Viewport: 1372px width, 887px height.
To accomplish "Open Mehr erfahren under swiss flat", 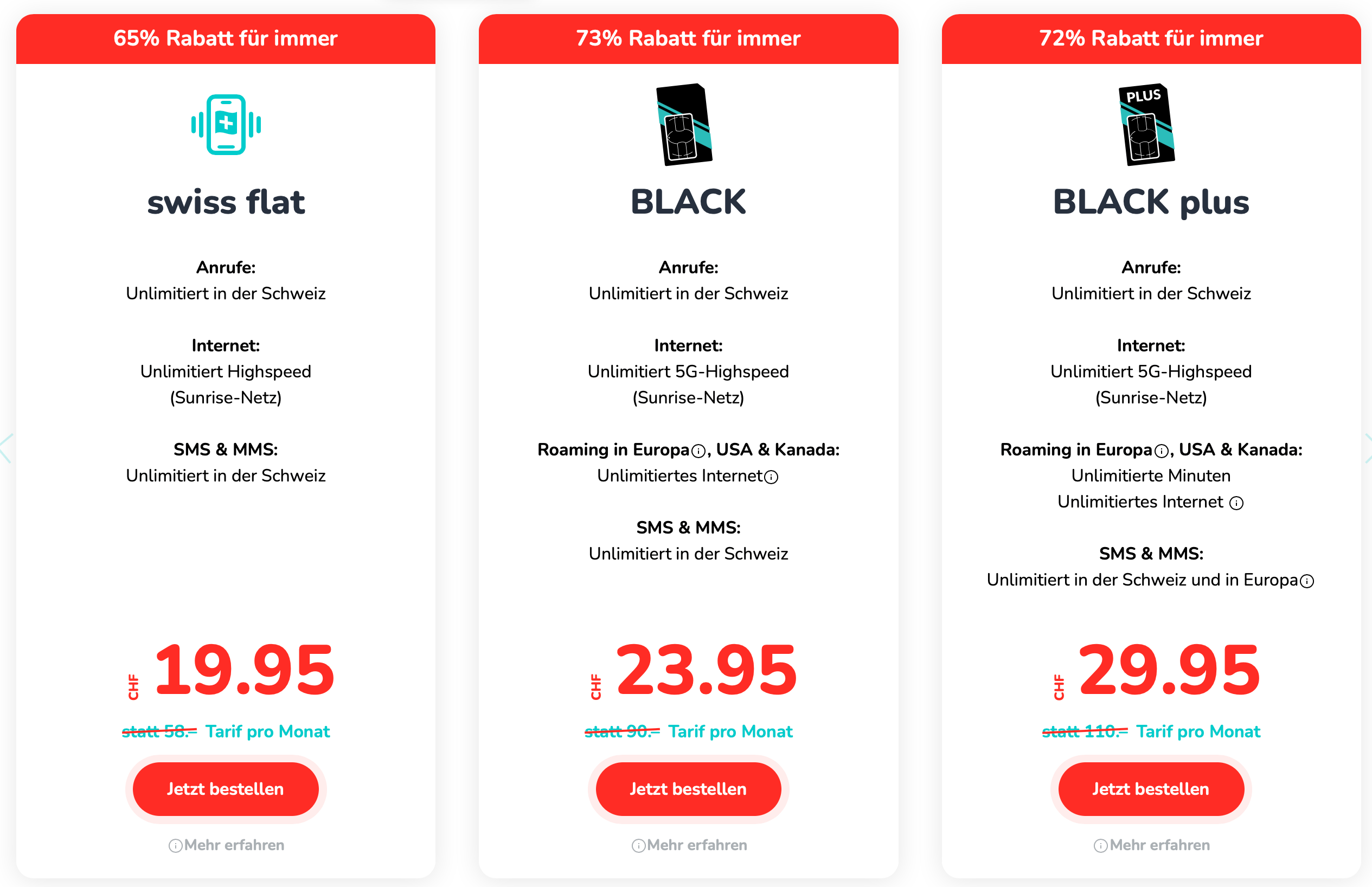I will (226, 845).
